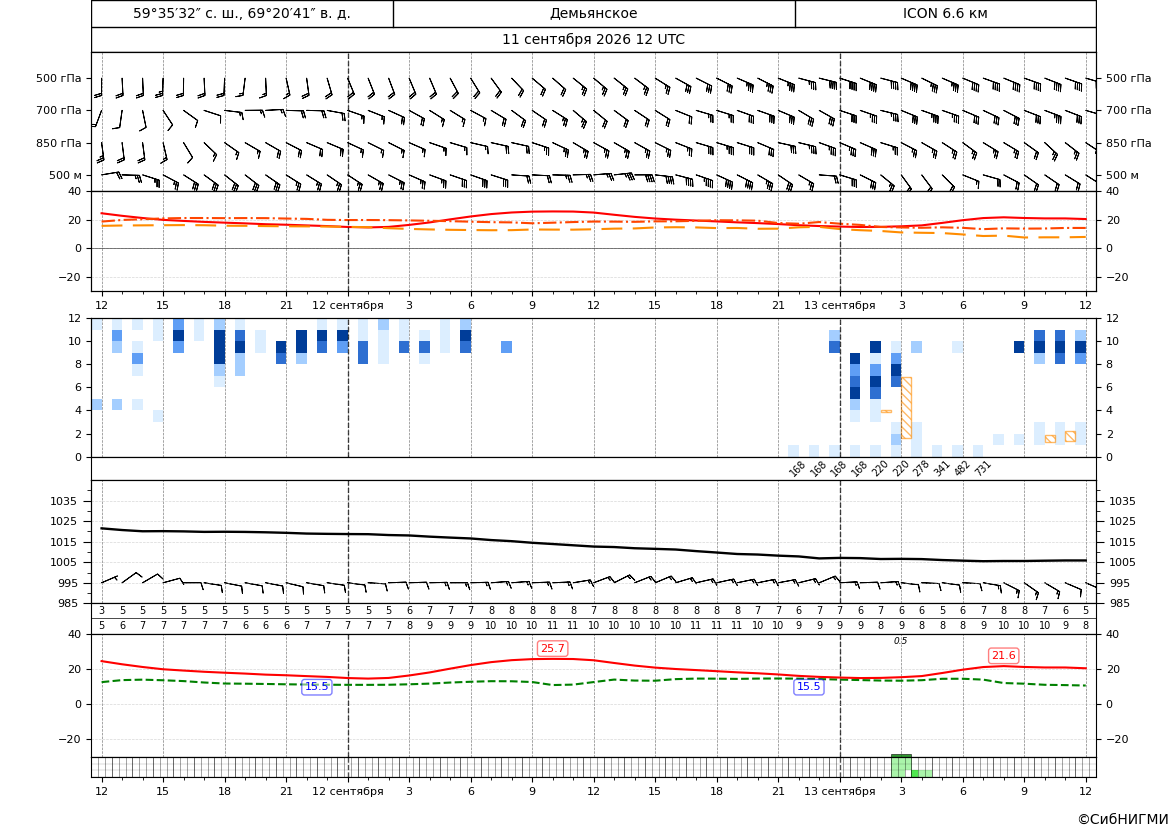Click the tall orange hatched convection bar
This screenshot has width=1169, height=827.
pos(906,408)
